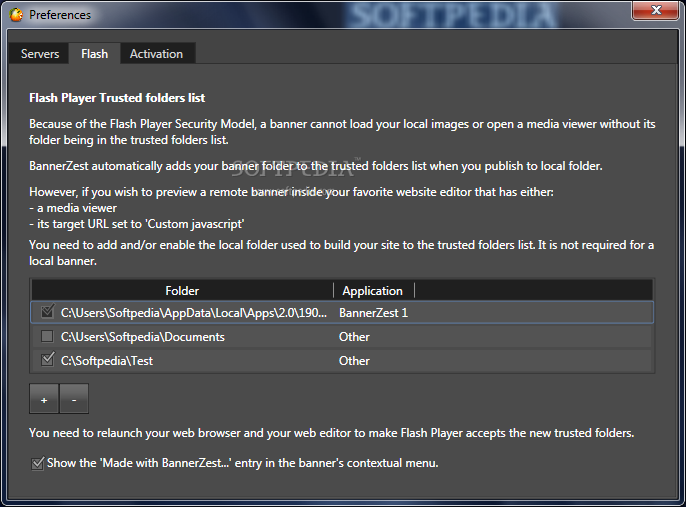Close the Preferences window
Screen dimensions: 686x507
click(x=655, y=10)
